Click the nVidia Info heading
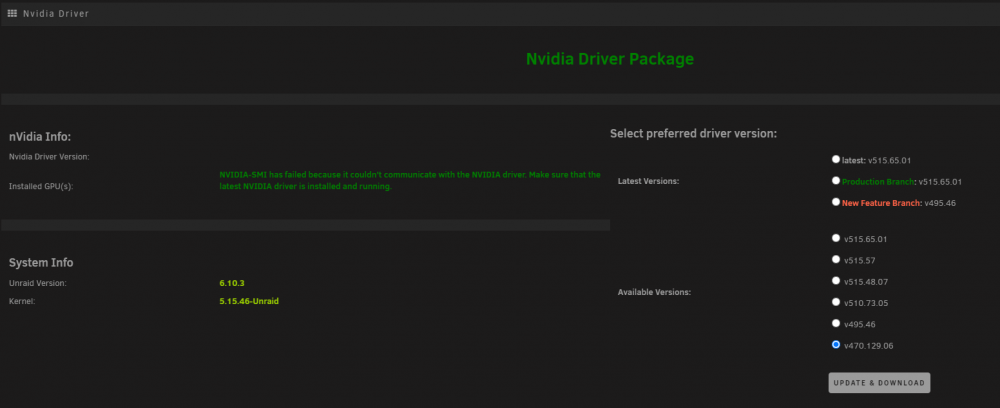1000x408 pixels. (x=40, y=136)
